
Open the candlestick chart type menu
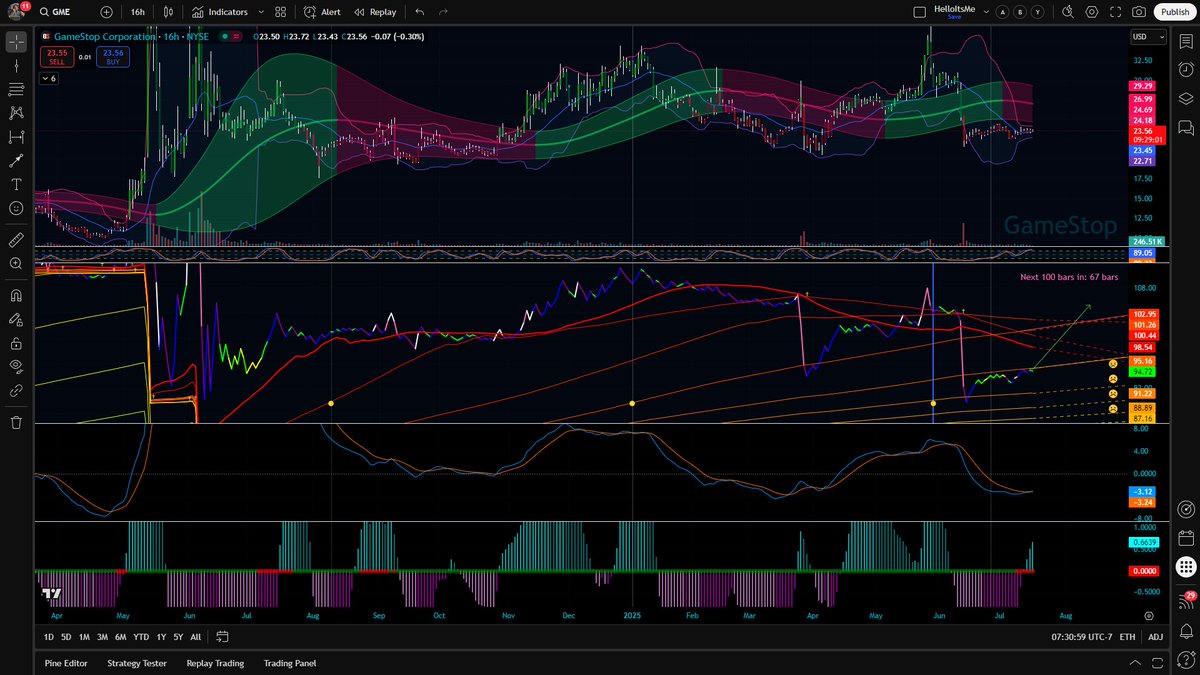pyautogui.click(x=169, y=12)
